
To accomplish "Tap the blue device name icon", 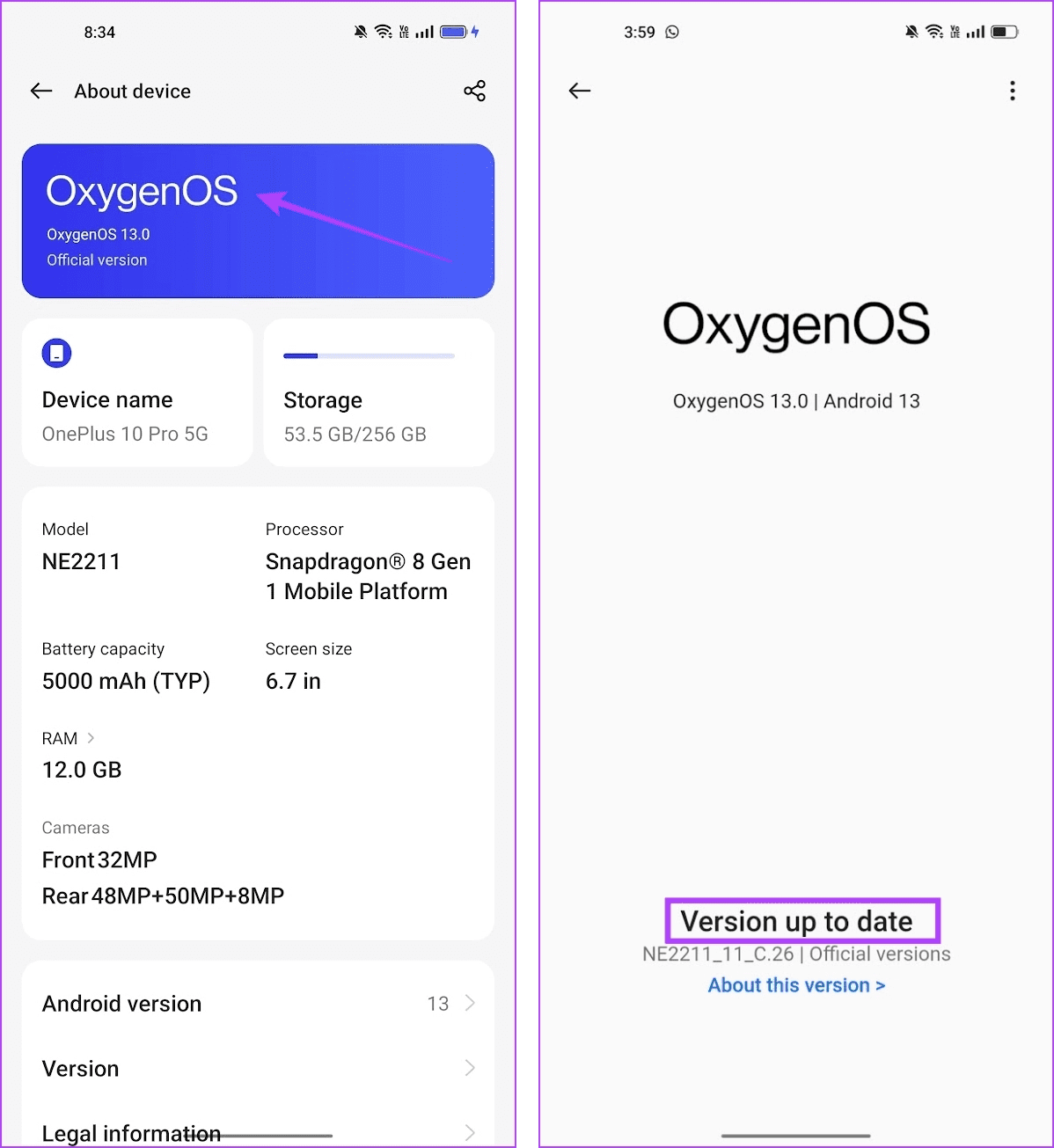I will (56, 354).
